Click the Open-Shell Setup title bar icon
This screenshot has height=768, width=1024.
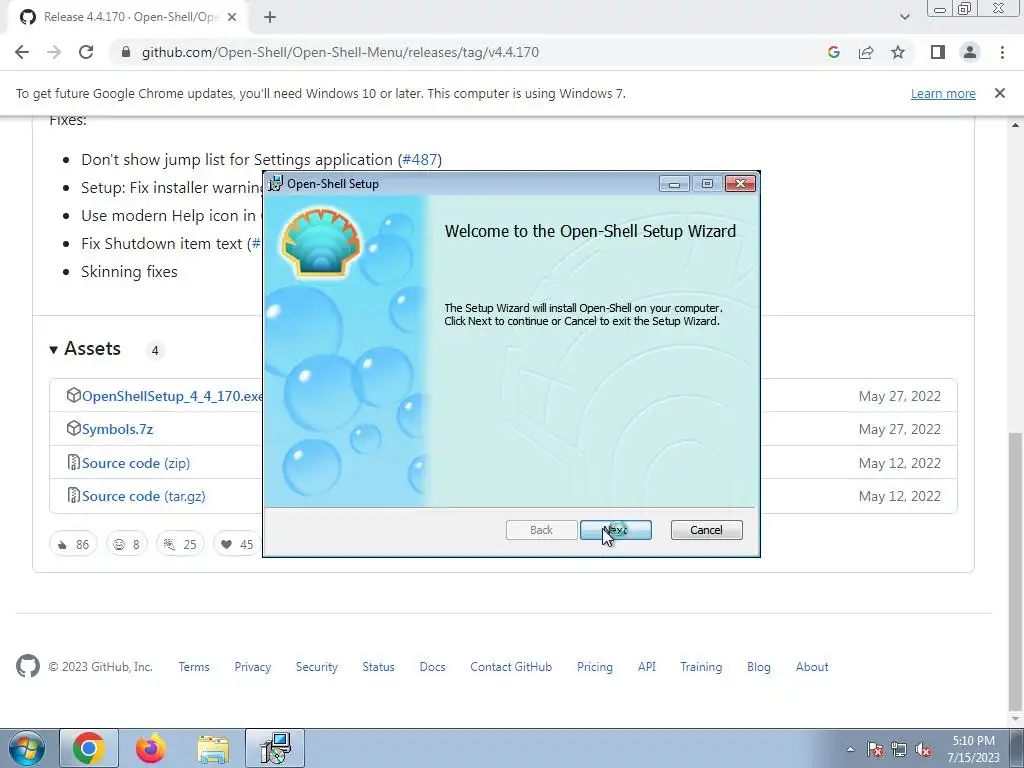click(276, 183)
